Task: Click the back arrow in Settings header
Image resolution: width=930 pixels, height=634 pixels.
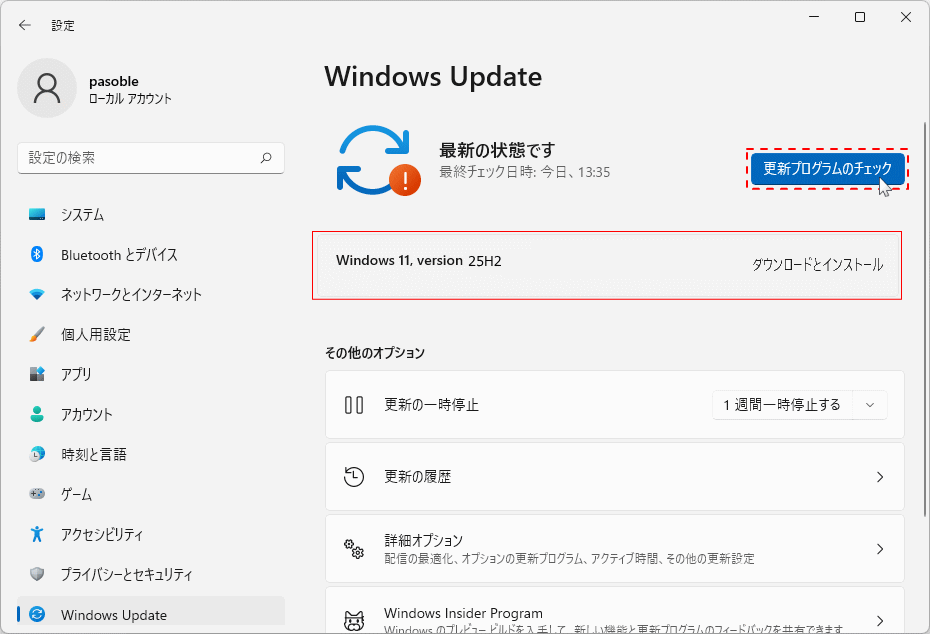Action: click(x=25, y=25)
